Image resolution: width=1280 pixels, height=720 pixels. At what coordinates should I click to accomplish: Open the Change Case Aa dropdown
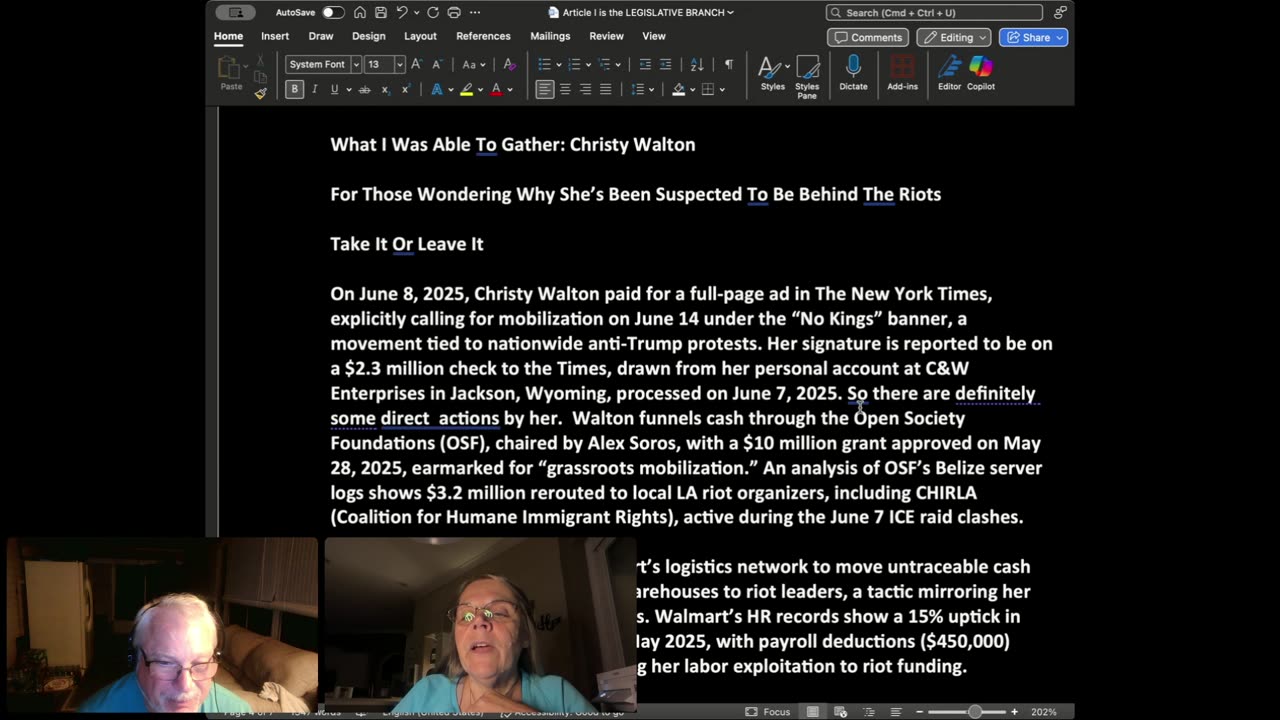coord(472,64)
